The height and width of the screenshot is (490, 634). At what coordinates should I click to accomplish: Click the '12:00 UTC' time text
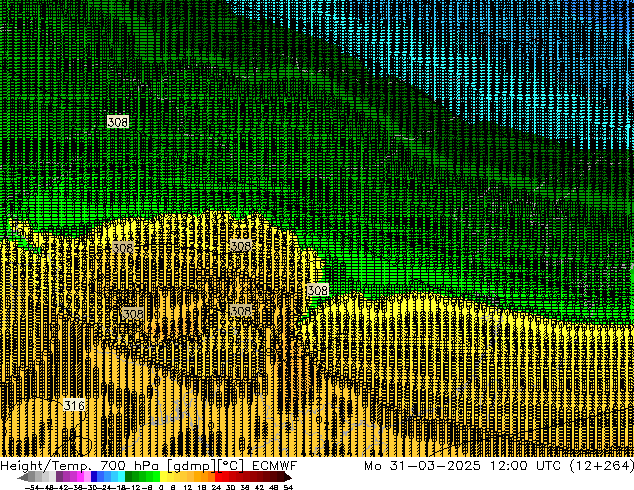coord(525,466)
